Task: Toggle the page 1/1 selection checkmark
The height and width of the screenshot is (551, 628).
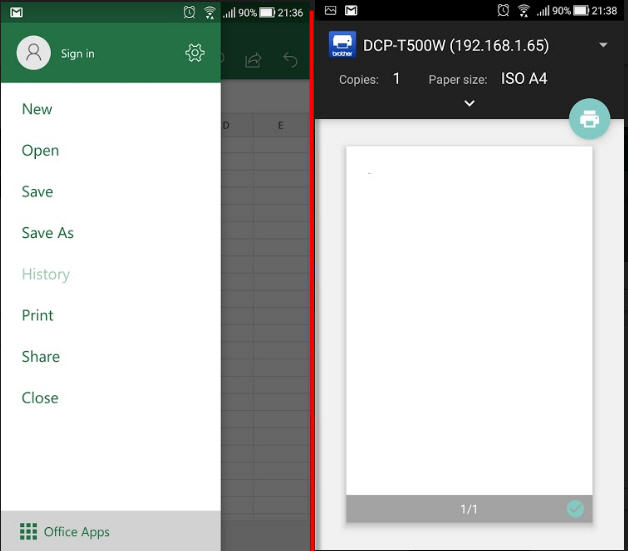Action: tap(575, 509)
